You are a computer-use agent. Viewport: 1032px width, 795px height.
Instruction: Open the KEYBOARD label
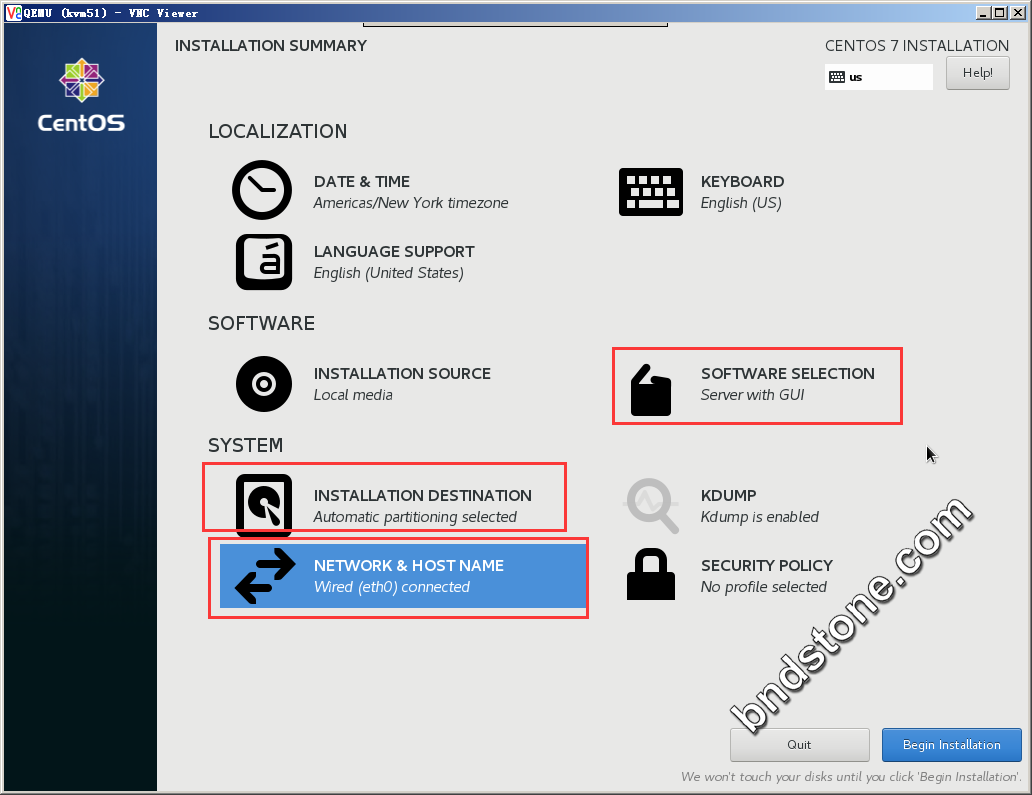[x=742, y=182]
